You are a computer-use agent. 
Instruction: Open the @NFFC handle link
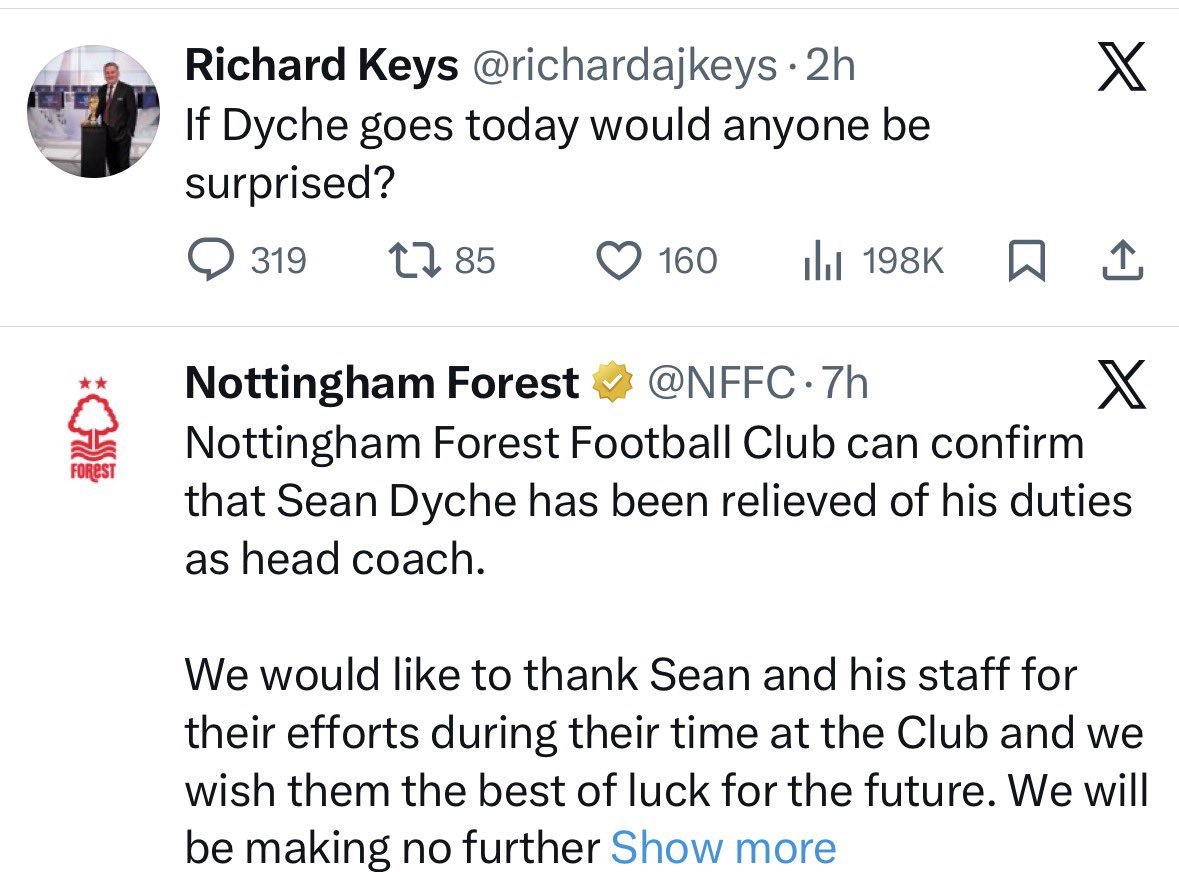[722, 383]
